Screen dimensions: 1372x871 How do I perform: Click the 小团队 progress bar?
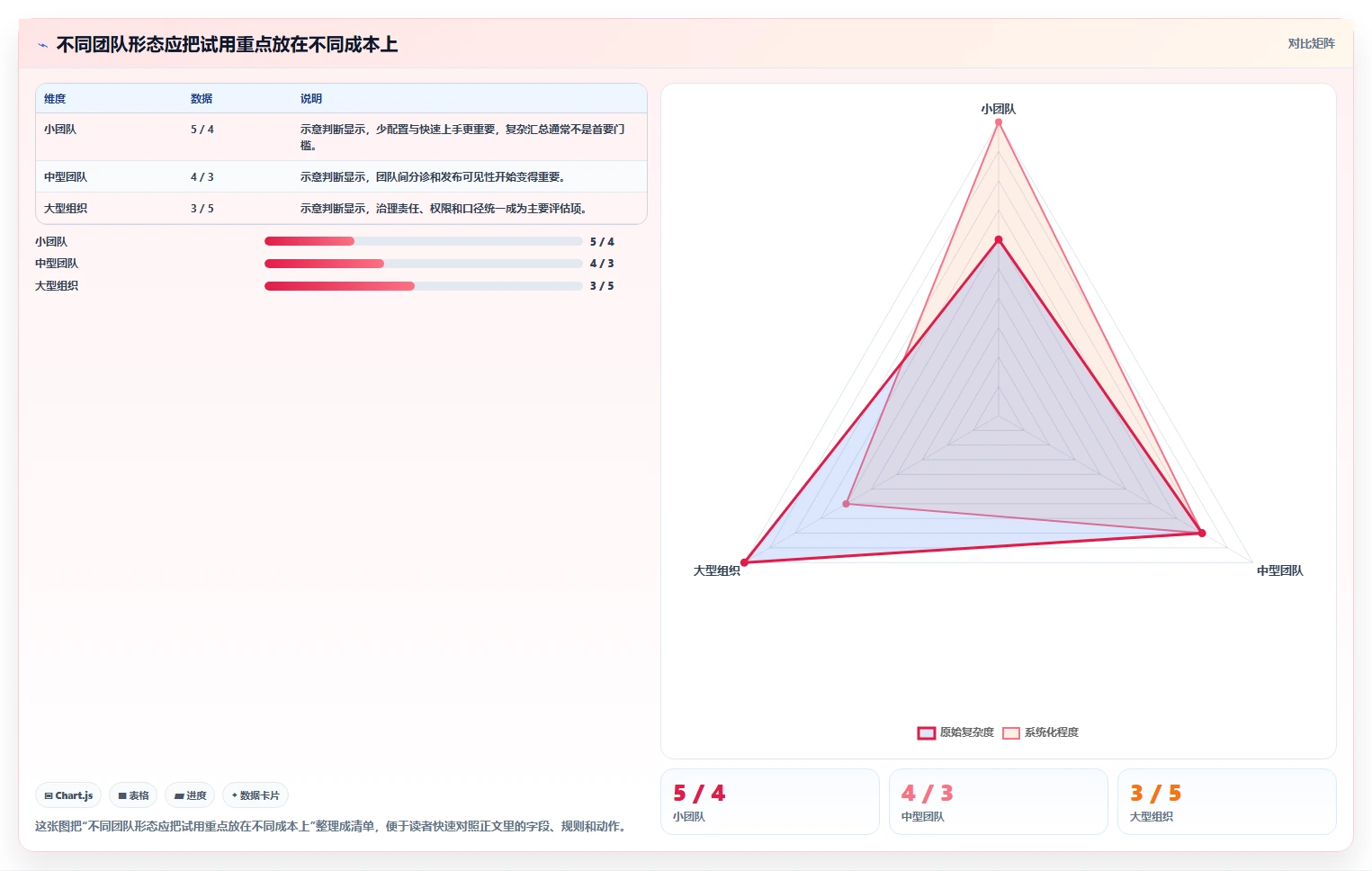coord(424,241)
